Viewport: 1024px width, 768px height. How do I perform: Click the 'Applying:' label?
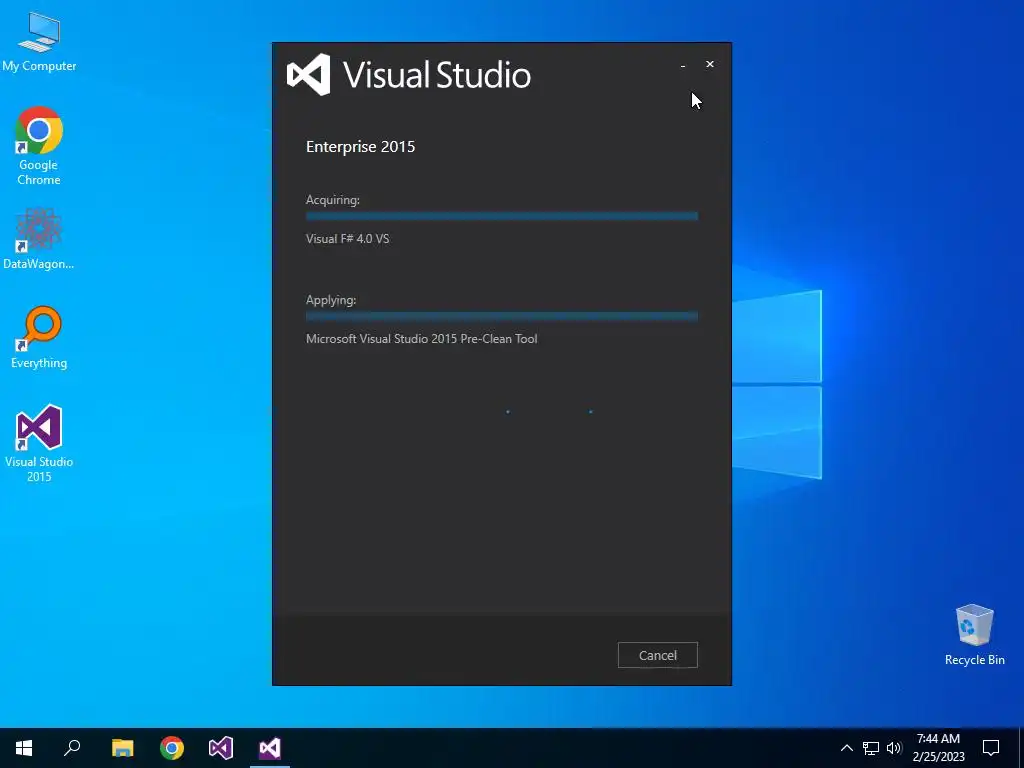[x=331, y=300]
